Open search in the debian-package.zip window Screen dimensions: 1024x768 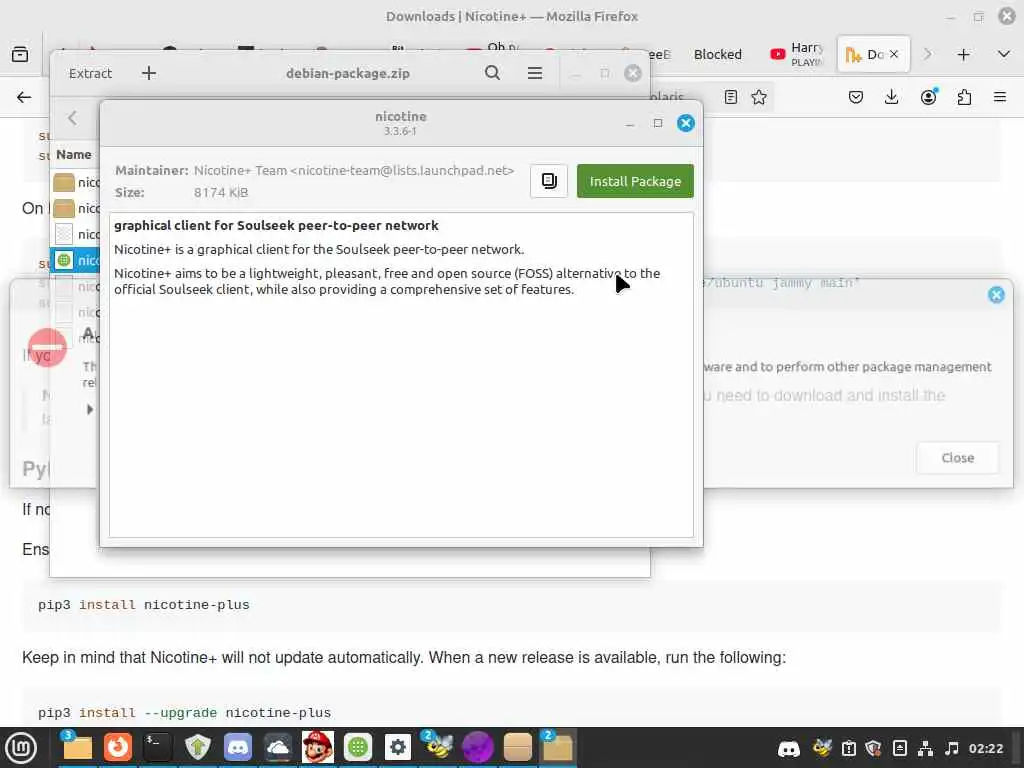pyautogui.click(x=492, y=73)
